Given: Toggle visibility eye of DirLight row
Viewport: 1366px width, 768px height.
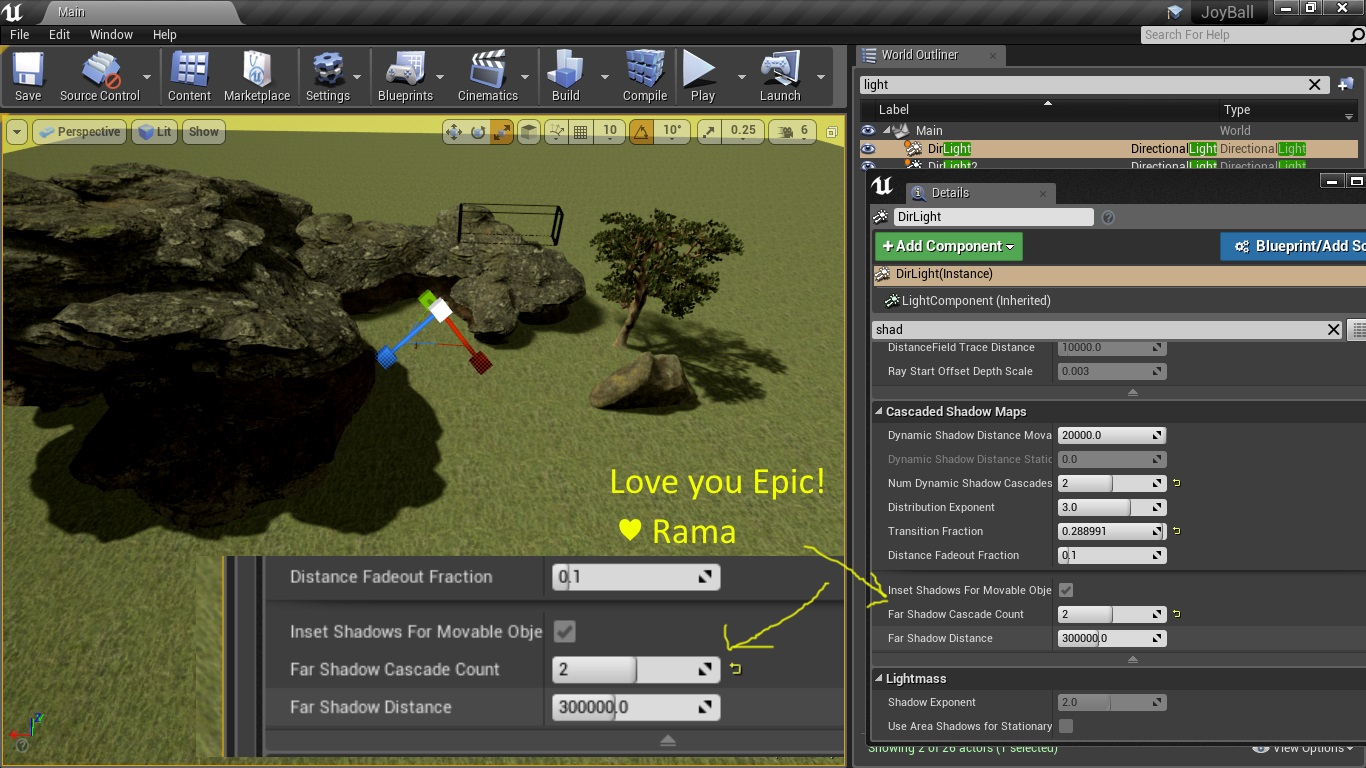Looking at the screenshot, I should tap(868, 149).
